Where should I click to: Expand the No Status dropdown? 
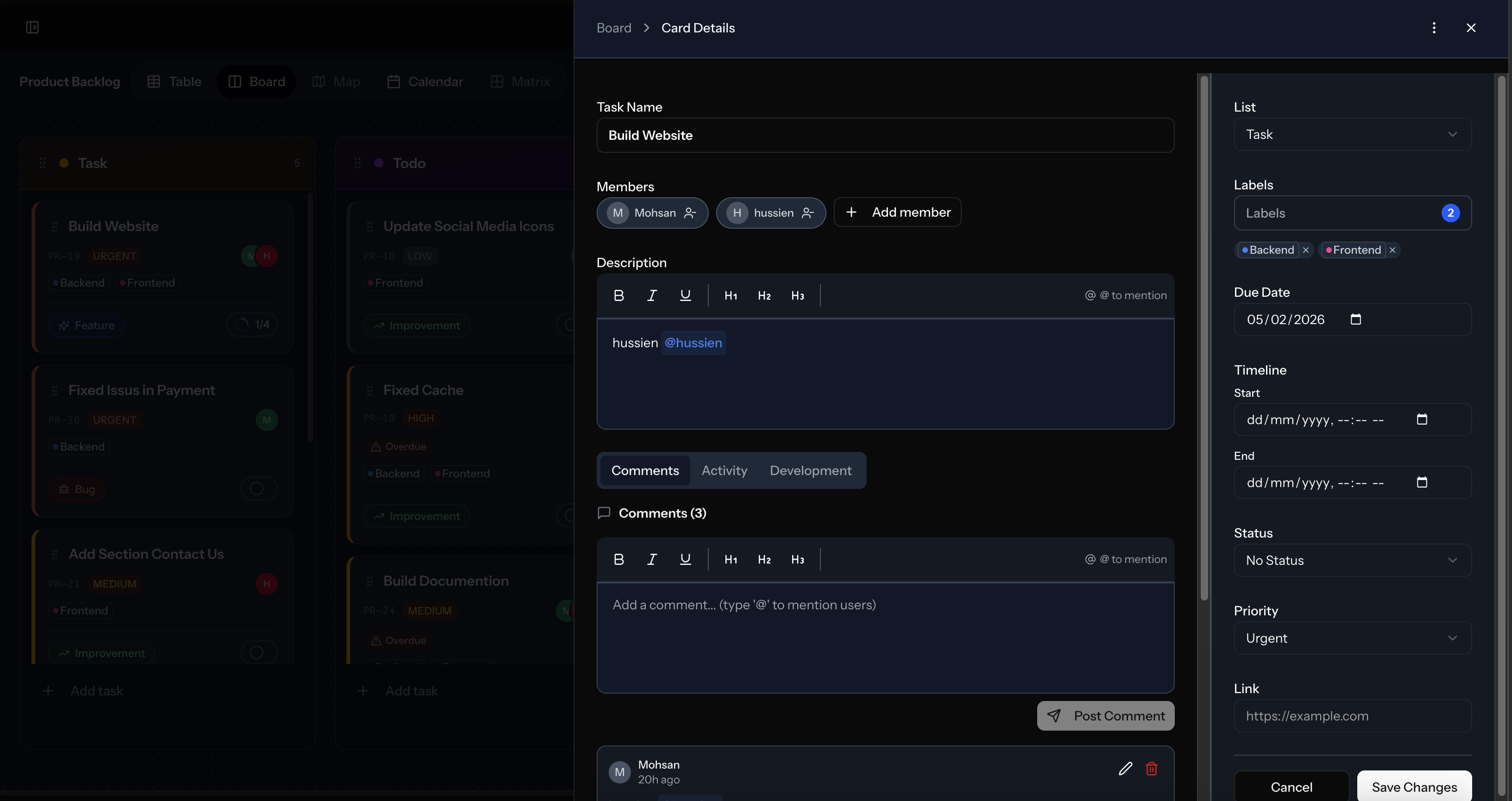click(x=1352, y=560)
